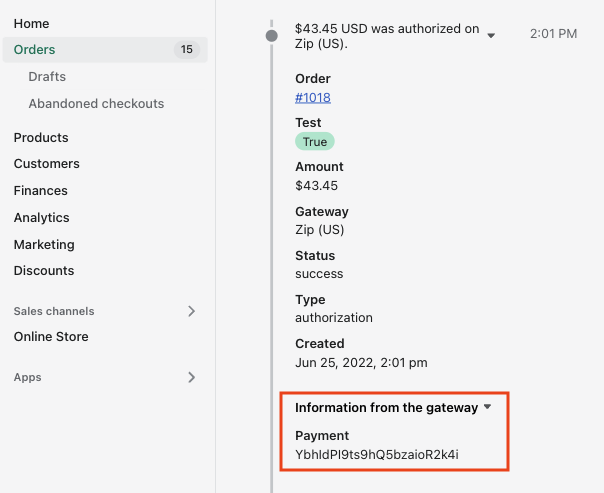Open the Discounts page
The width and height of the screenshot is (604, 493).
pos(44,271)
